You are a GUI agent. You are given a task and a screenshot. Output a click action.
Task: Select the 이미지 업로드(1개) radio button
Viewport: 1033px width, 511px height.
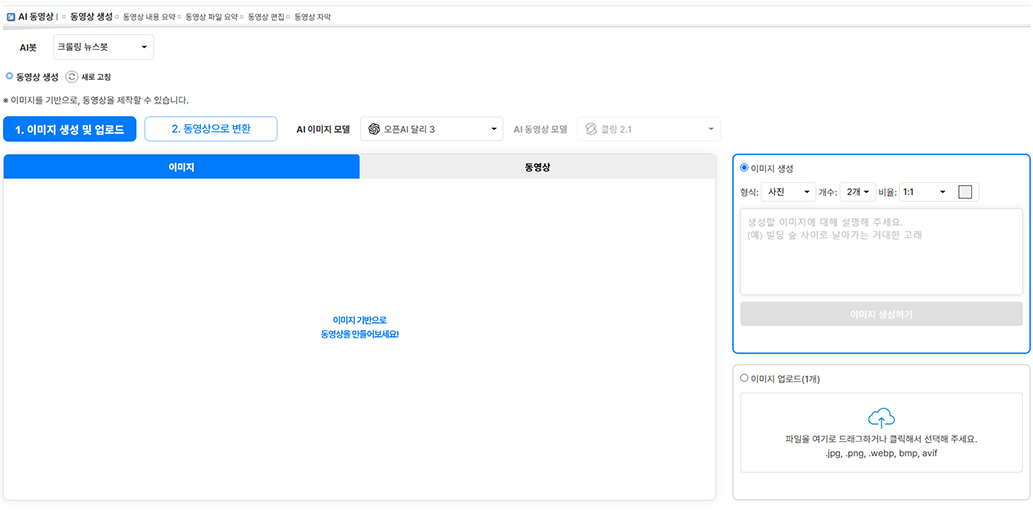click(x=744, y=378)
